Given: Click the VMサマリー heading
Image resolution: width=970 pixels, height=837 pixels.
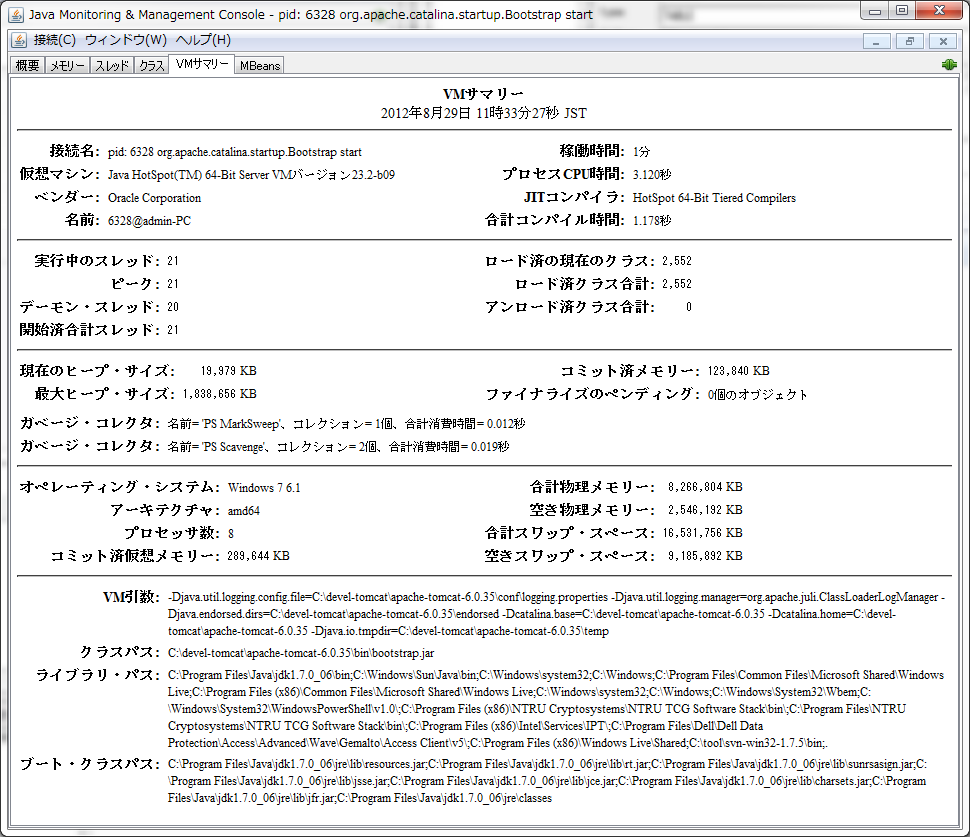Looking at the screenshot, I should click(483, 94).
